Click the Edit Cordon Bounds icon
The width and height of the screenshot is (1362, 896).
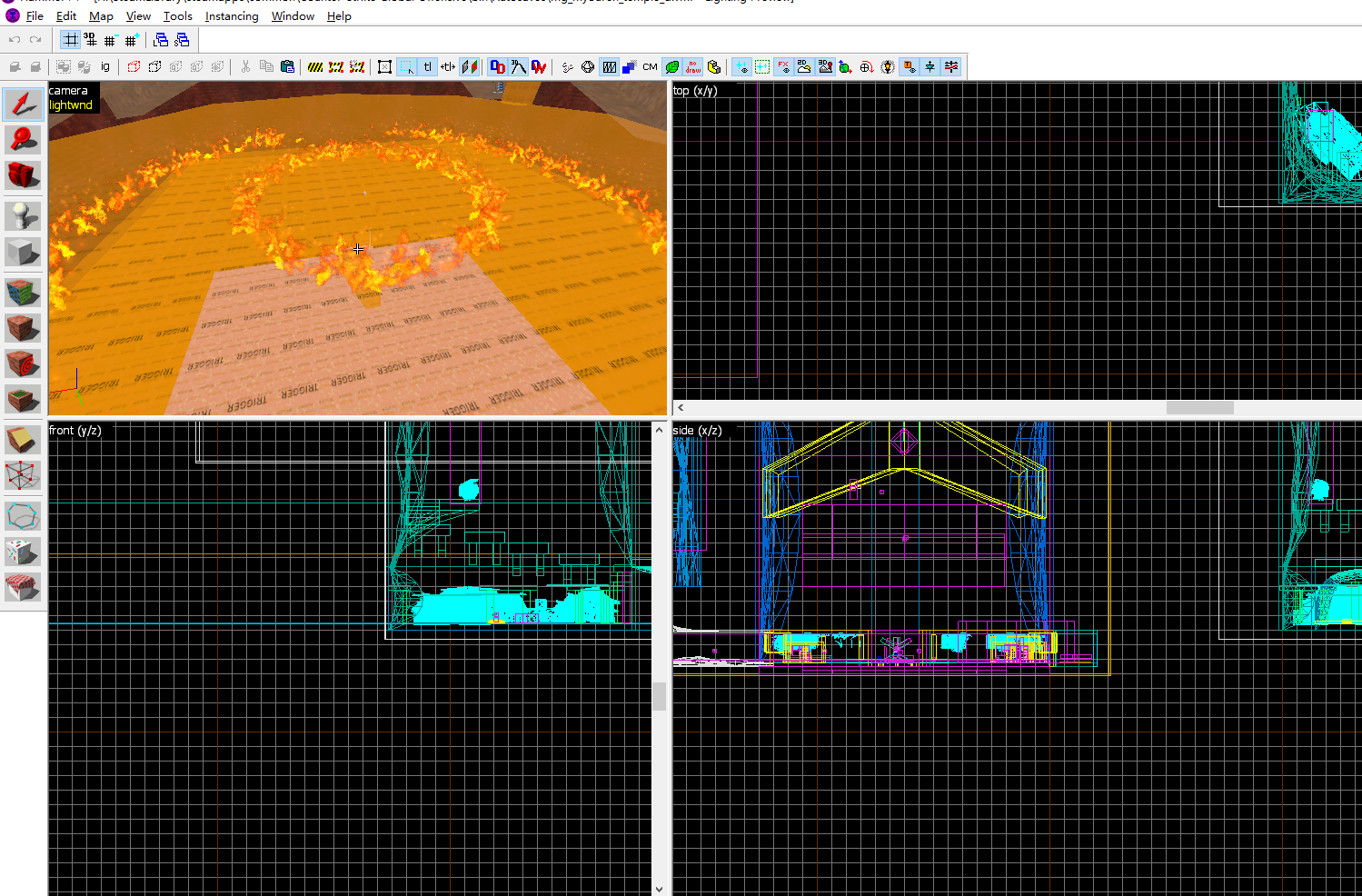[336, 66]
